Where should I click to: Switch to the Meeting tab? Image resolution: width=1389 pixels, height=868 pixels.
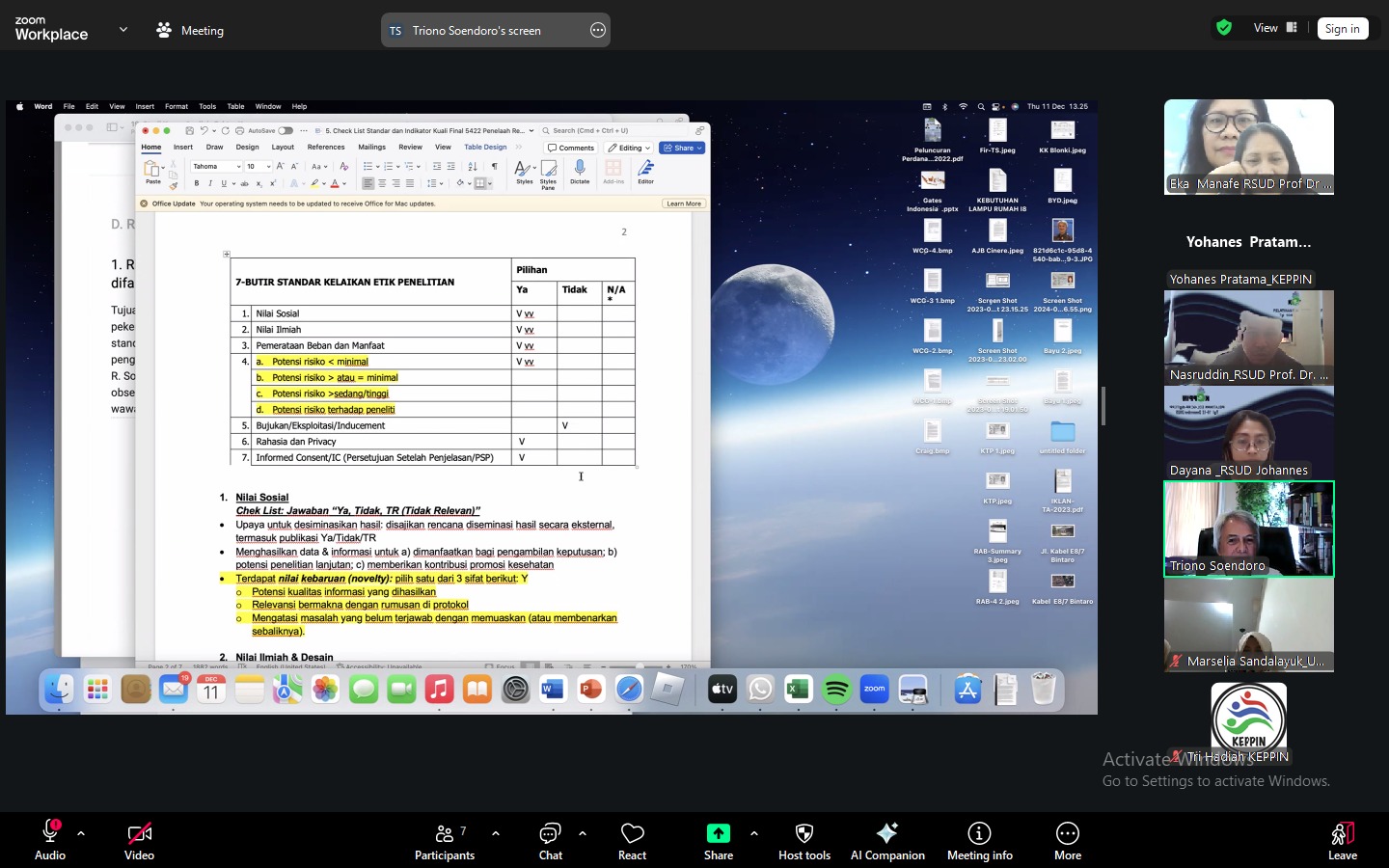(x=190, y=30)
